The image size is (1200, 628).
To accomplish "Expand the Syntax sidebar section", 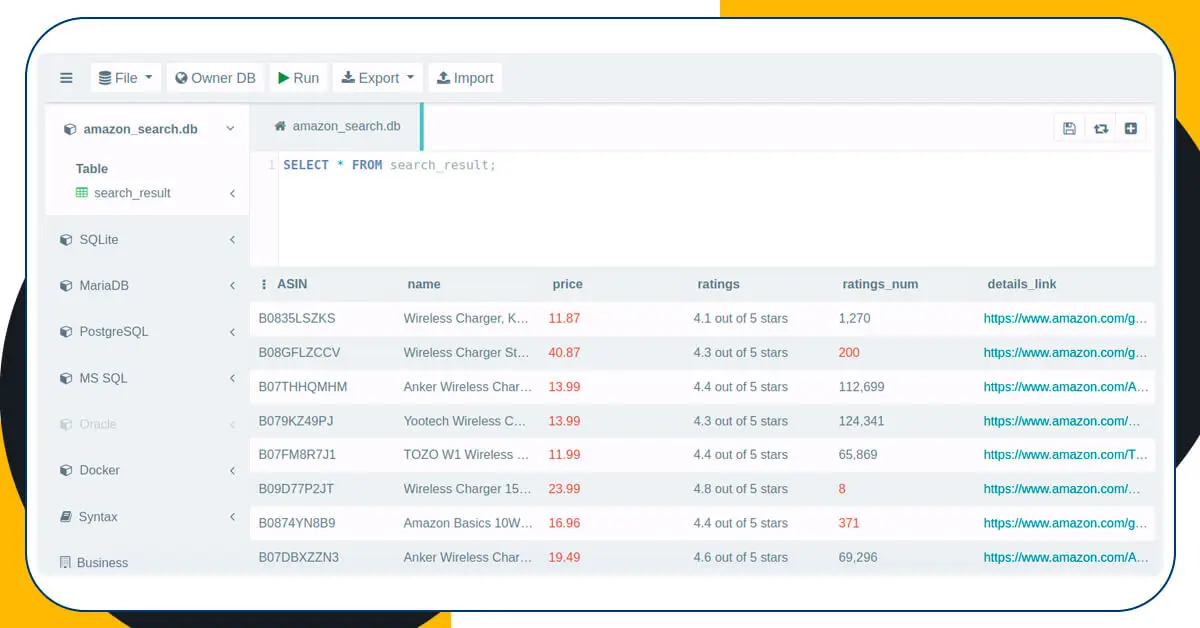I will coord(232,517).
